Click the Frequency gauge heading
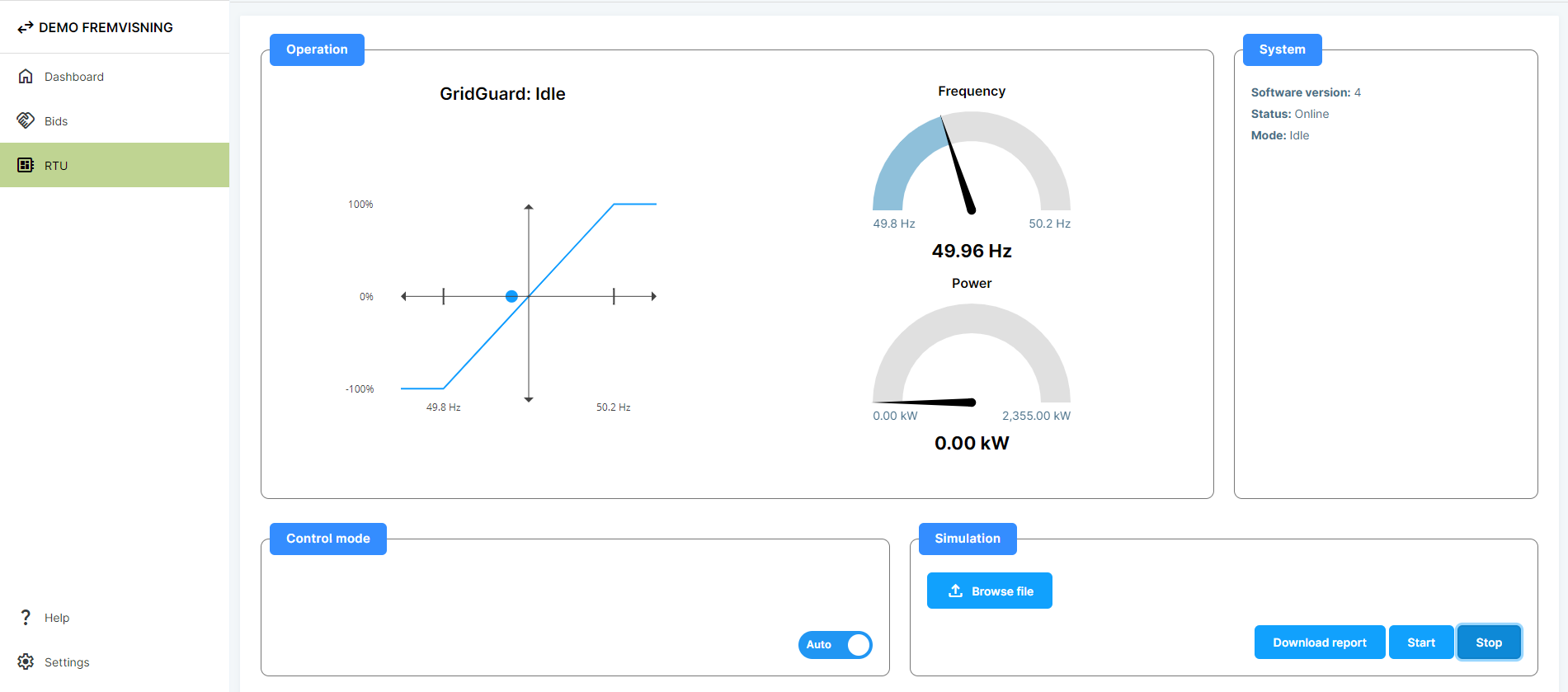 (x=972, y=91)
